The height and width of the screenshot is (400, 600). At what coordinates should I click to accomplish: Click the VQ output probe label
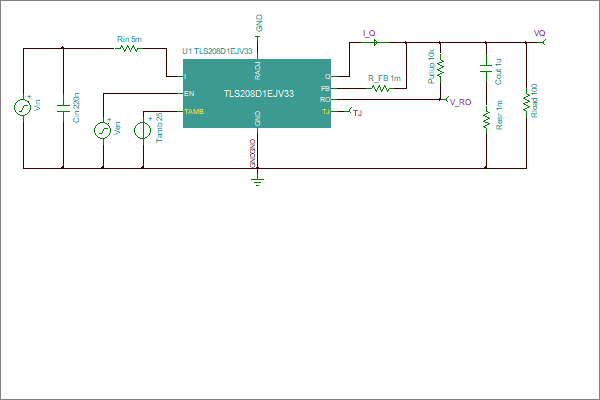[540, 33]
